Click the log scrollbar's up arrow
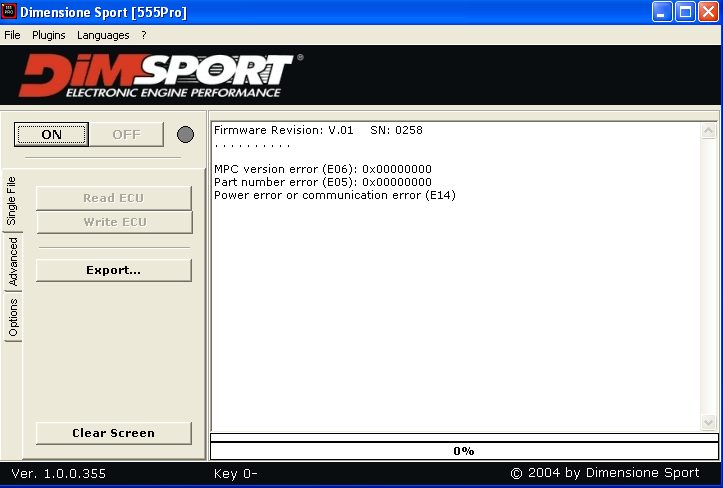 point(709,132)
